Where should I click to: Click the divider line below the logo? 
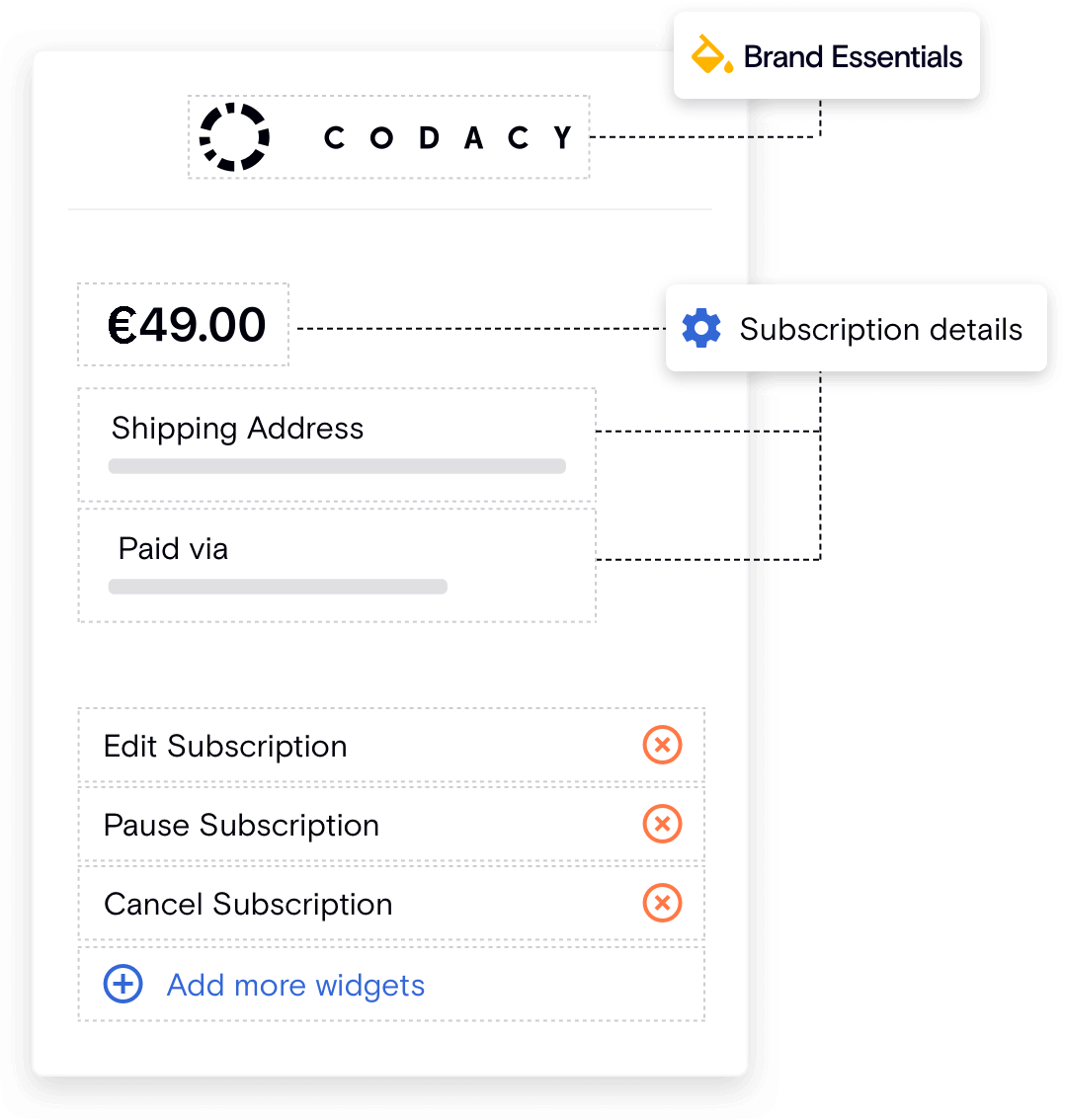[390, 209]
